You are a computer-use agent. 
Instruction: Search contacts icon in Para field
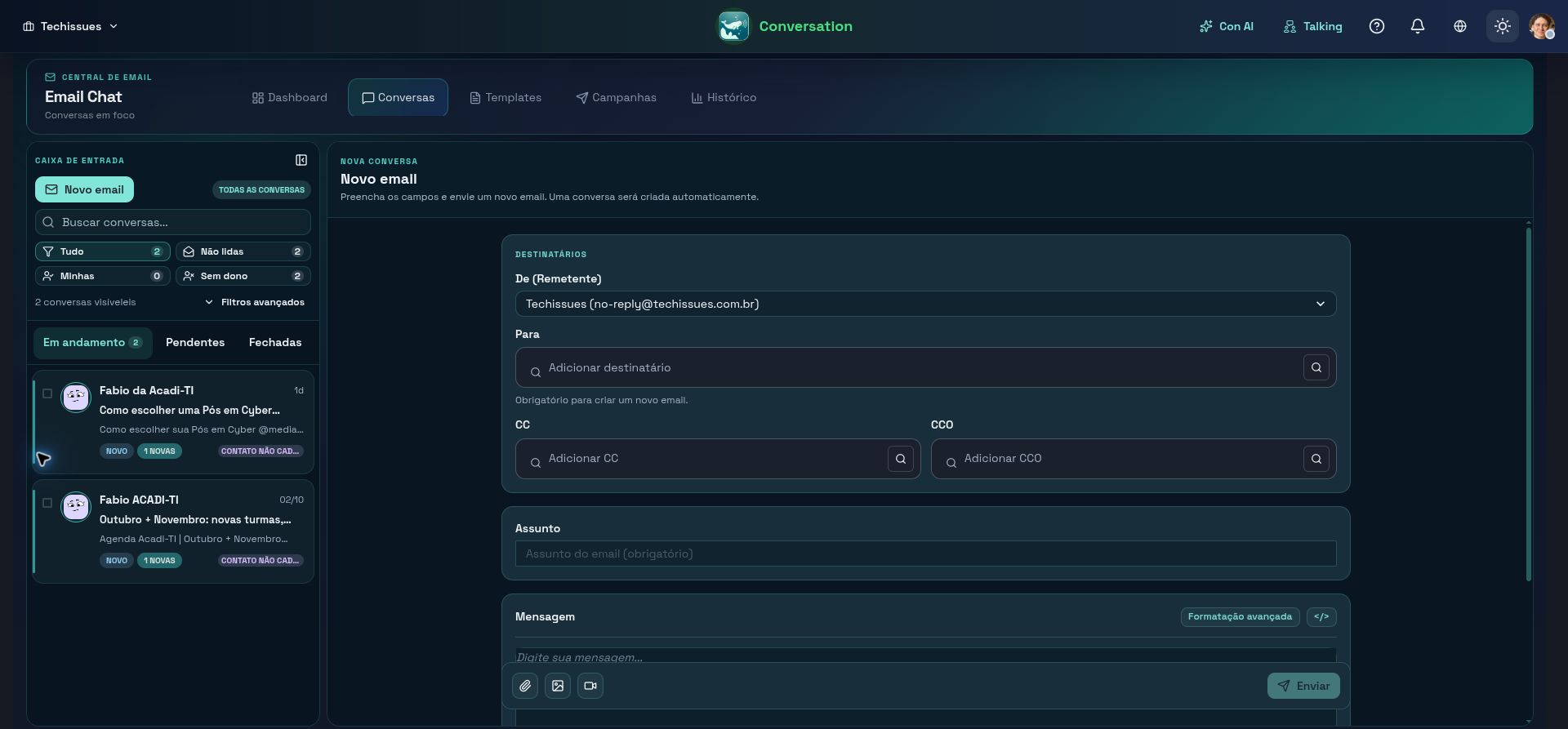tap(1316, 367)
